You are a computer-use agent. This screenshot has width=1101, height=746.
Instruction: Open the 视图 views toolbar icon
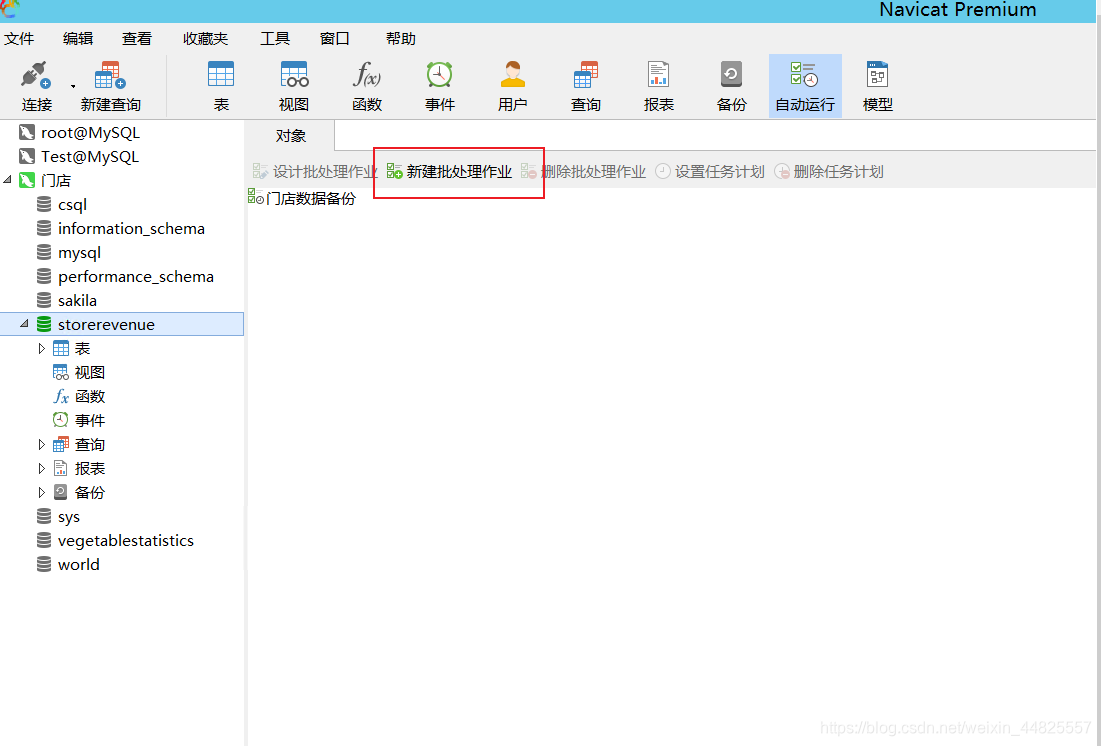294,74
